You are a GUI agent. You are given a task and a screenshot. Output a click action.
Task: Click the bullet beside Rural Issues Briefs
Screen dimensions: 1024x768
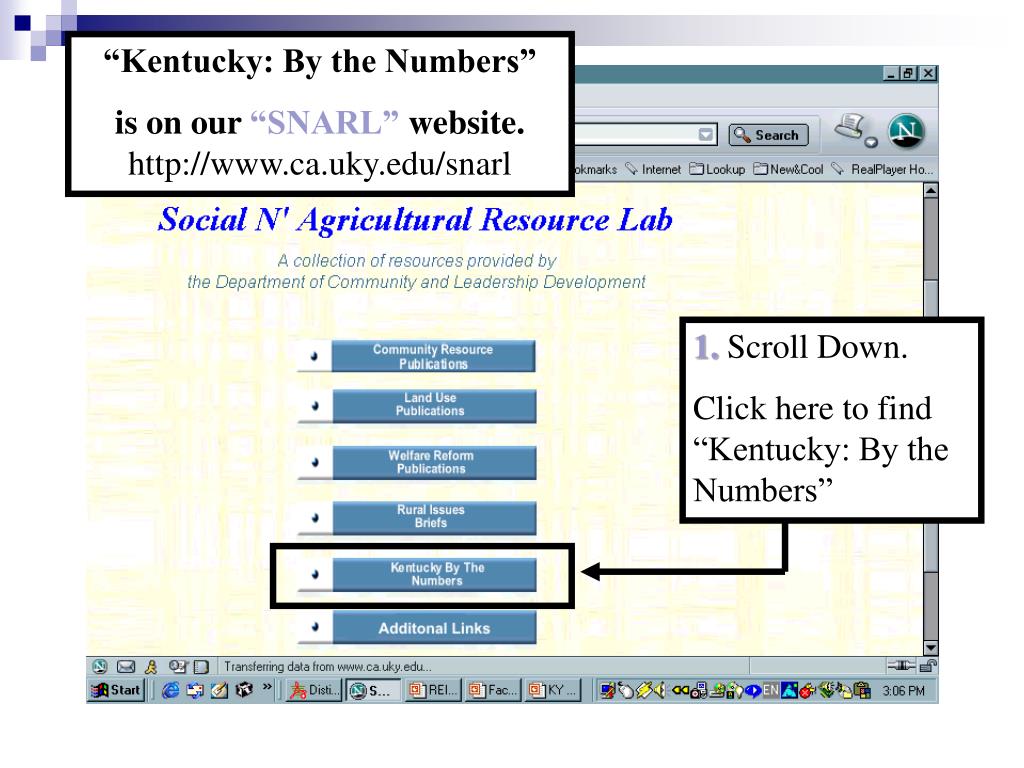pos(315,518)
